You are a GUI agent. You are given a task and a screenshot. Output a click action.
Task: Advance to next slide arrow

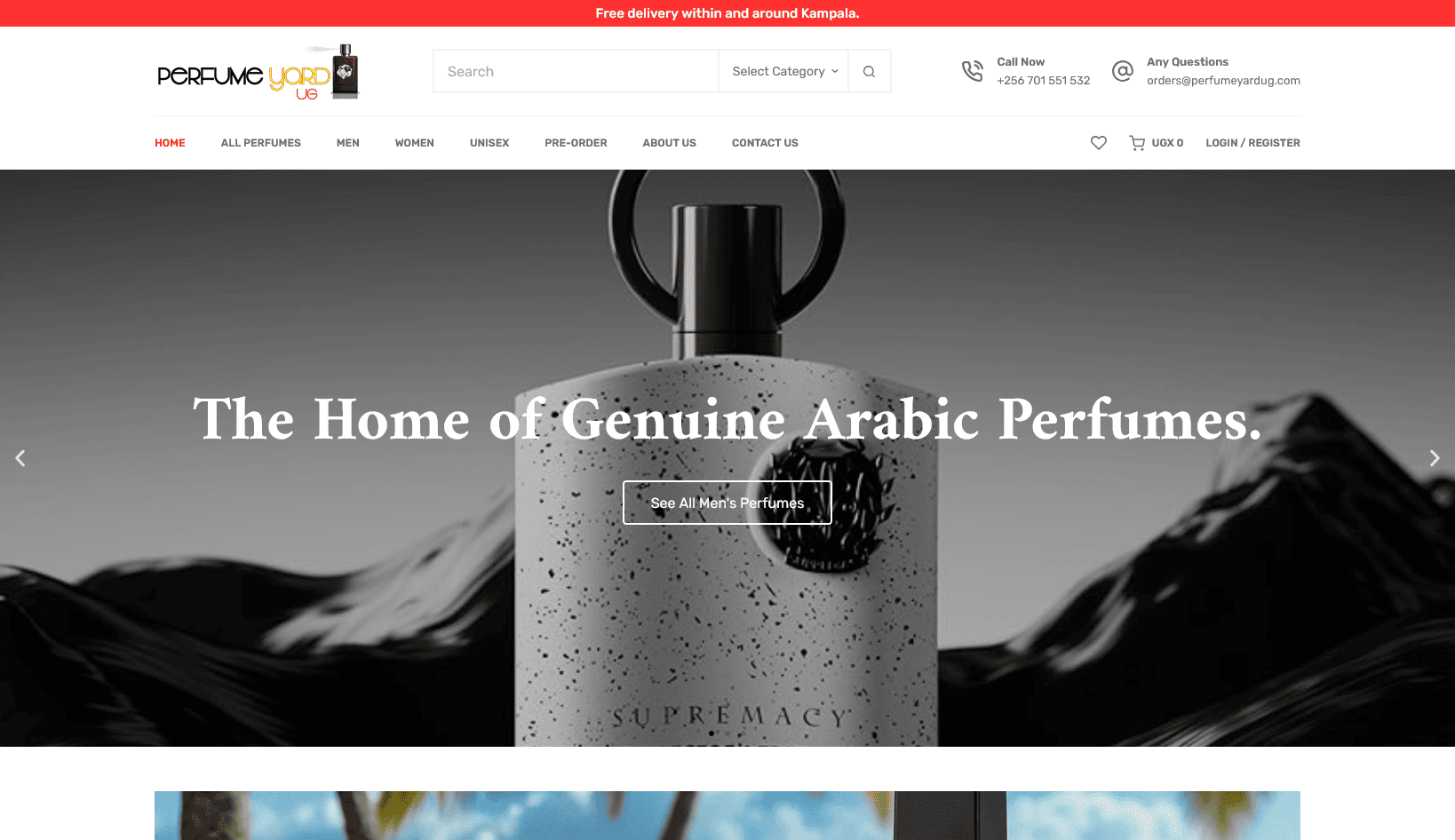(x=1434, y=458)
